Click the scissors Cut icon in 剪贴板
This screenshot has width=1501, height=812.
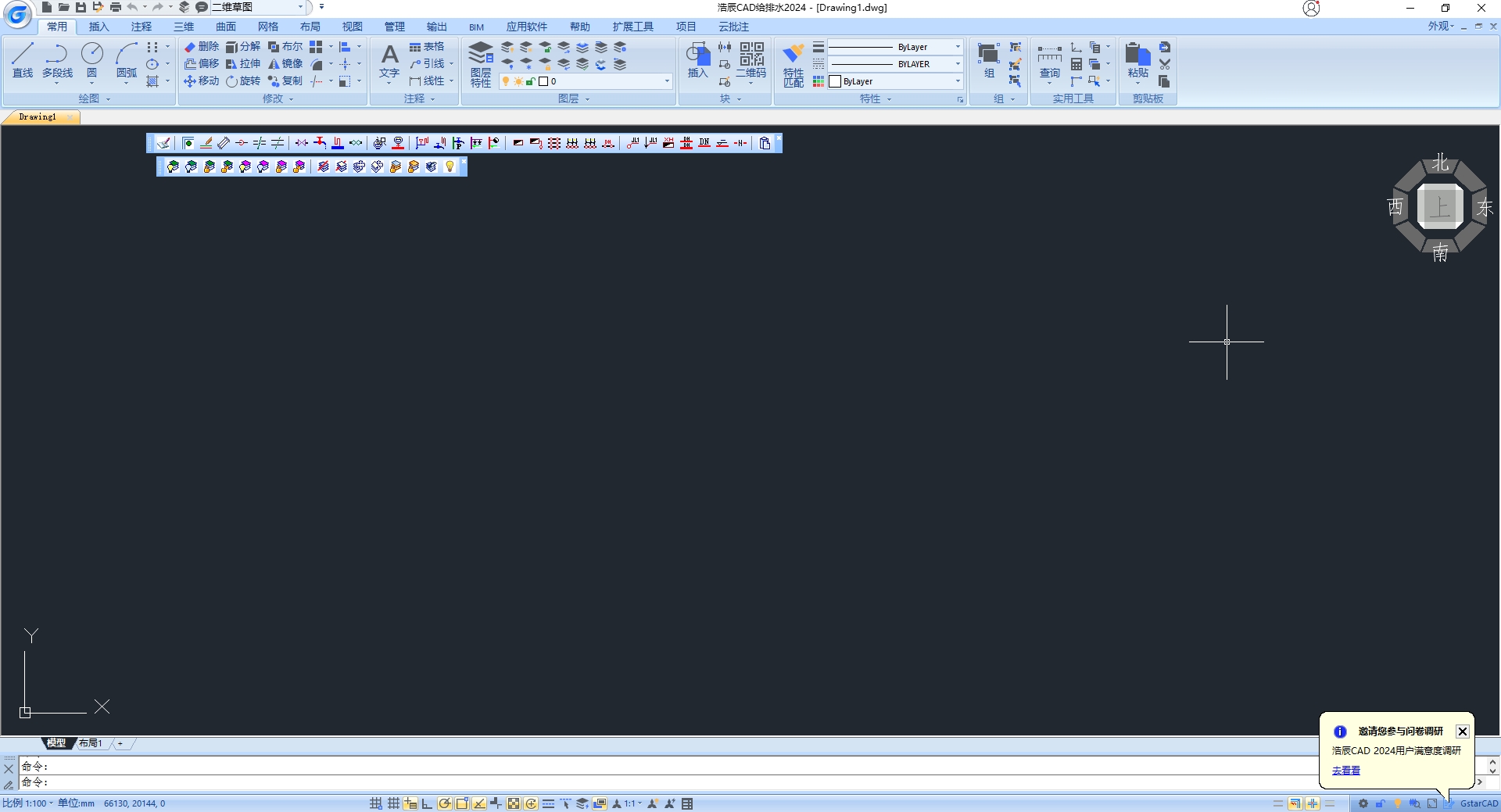pyautogui.click(x=1165, y=64)
